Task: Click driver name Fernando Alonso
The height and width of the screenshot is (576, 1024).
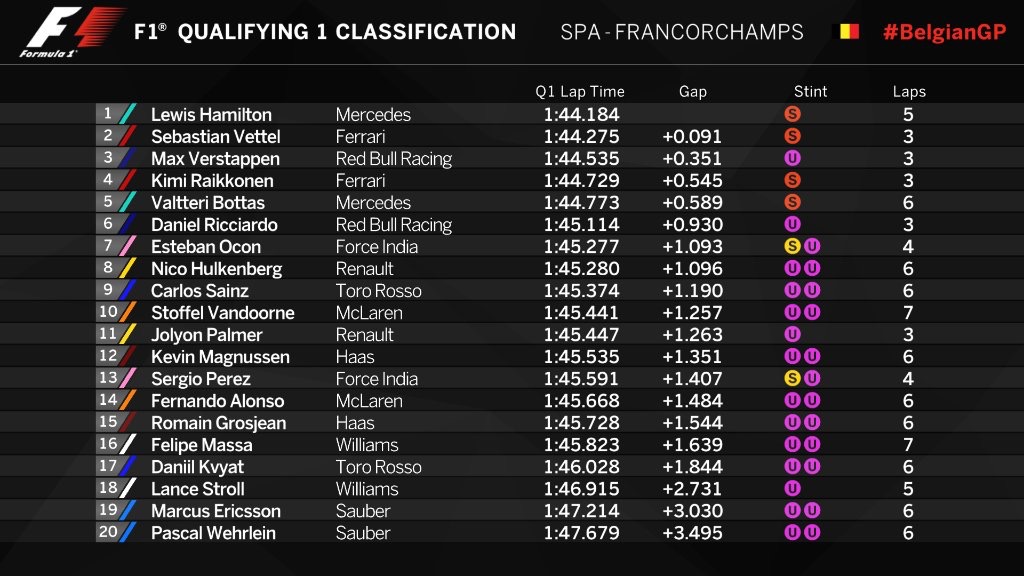Action: (x=217, y=401)
